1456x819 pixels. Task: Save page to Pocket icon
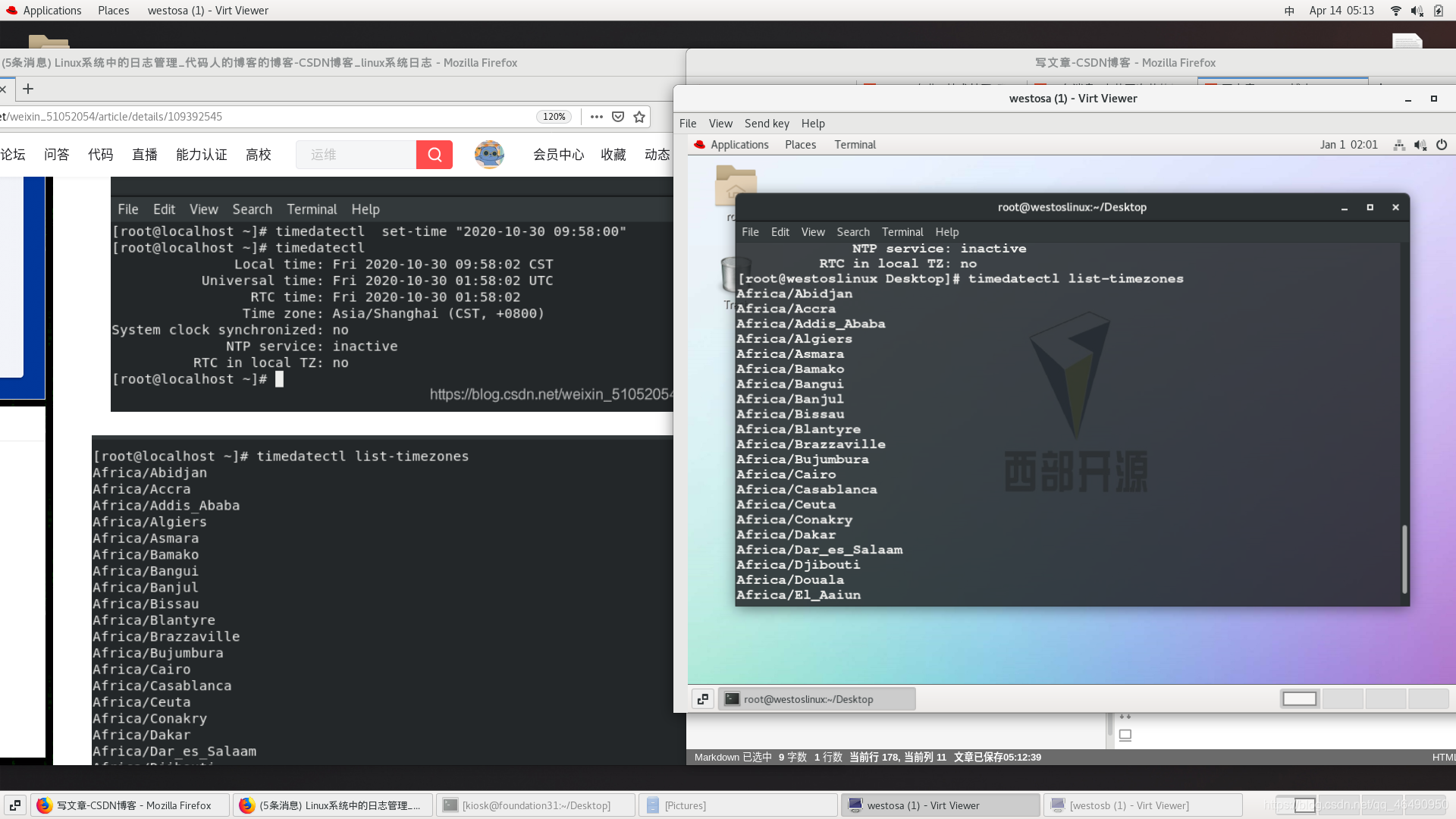[x=618, y=117]
